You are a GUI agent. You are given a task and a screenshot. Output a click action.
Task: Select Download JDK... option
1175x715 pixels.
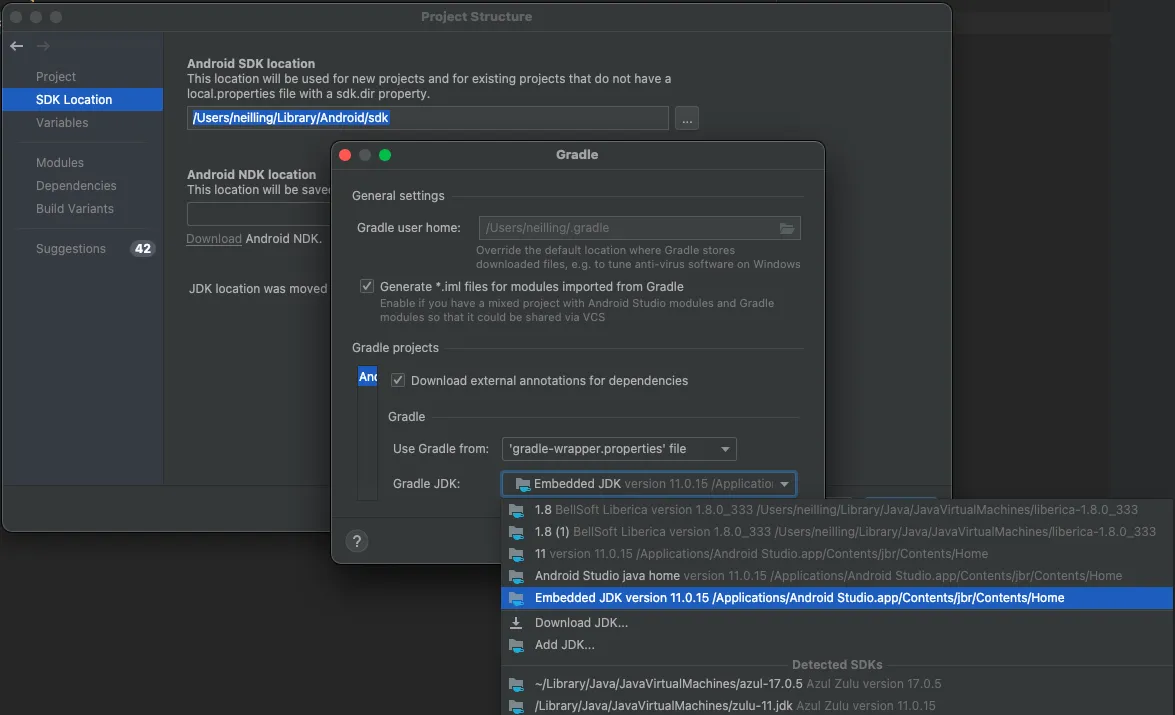pos(836,623)
